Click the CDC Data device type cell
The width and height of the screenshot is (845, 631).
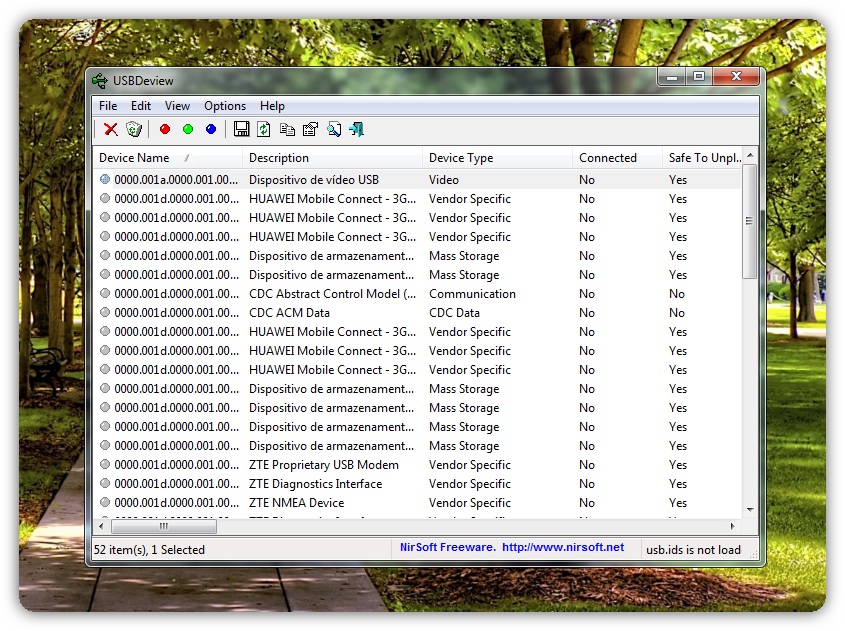454,313
